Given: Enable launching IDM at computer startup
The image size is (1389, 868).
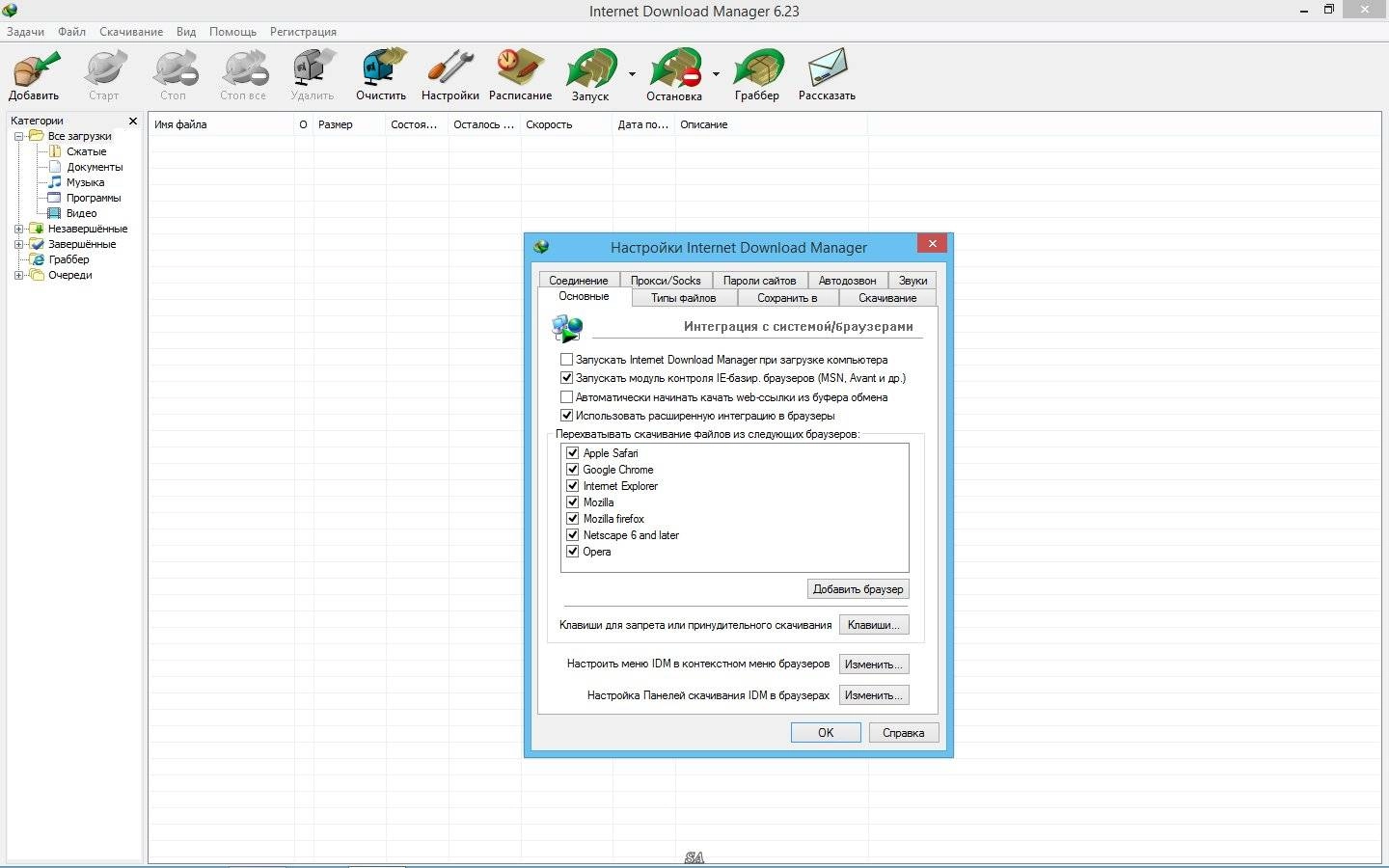Looking at the screenshot, I should 567,360.
